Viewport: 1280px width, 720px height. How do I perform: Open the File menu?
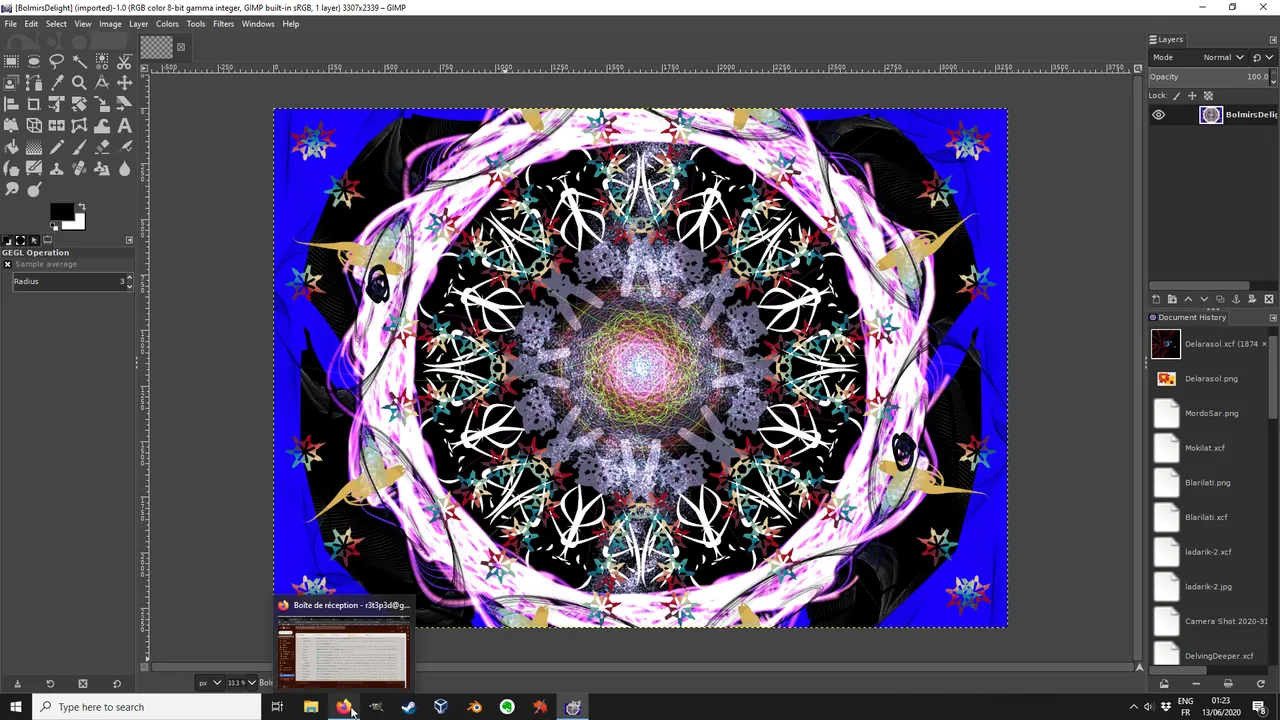point(11,24)
